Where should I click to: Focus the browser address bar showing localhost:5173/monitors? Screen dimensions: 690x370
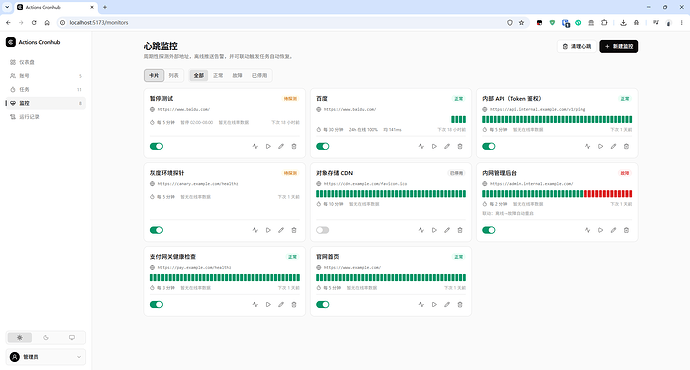(282, 22)
